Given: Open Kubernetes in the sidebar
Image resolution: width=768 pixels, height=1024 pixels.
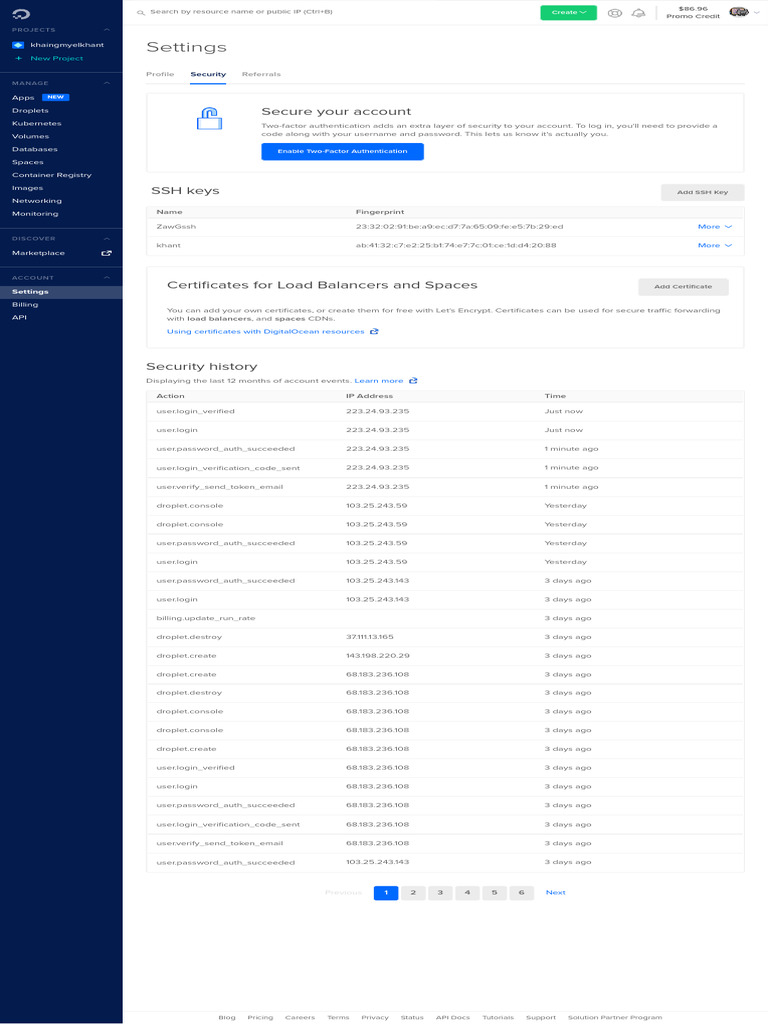Looking at the screenshot, I should tap(37, 123).
